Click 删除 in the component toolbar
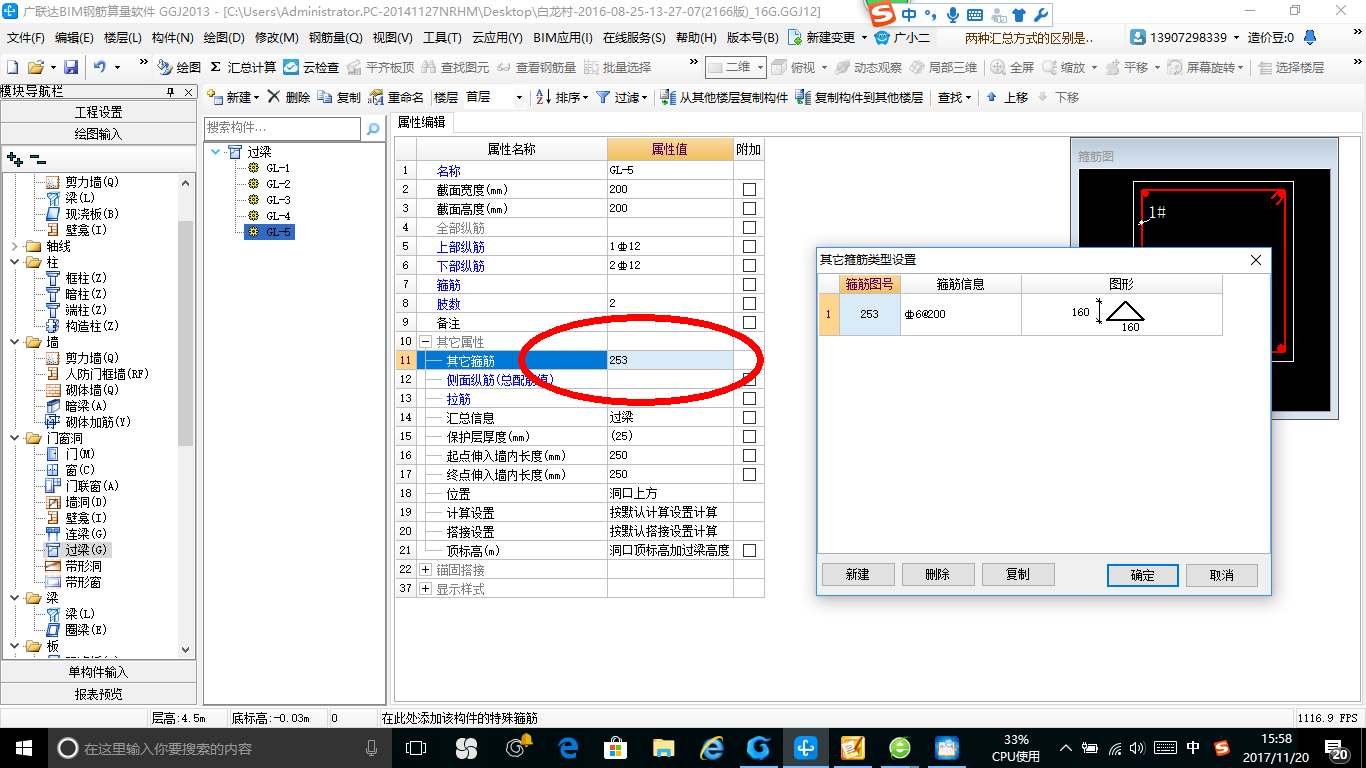 click(x=289, y=97)
